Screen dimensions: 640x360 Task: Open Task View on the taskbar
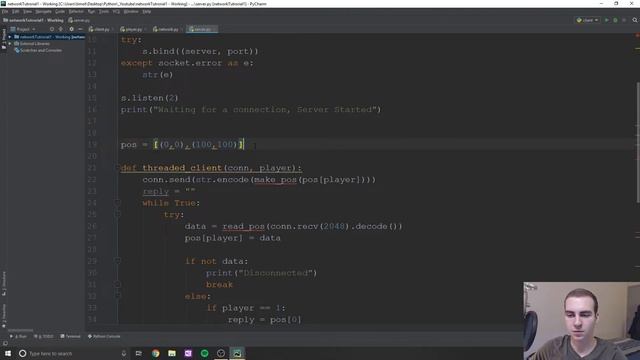139,353
